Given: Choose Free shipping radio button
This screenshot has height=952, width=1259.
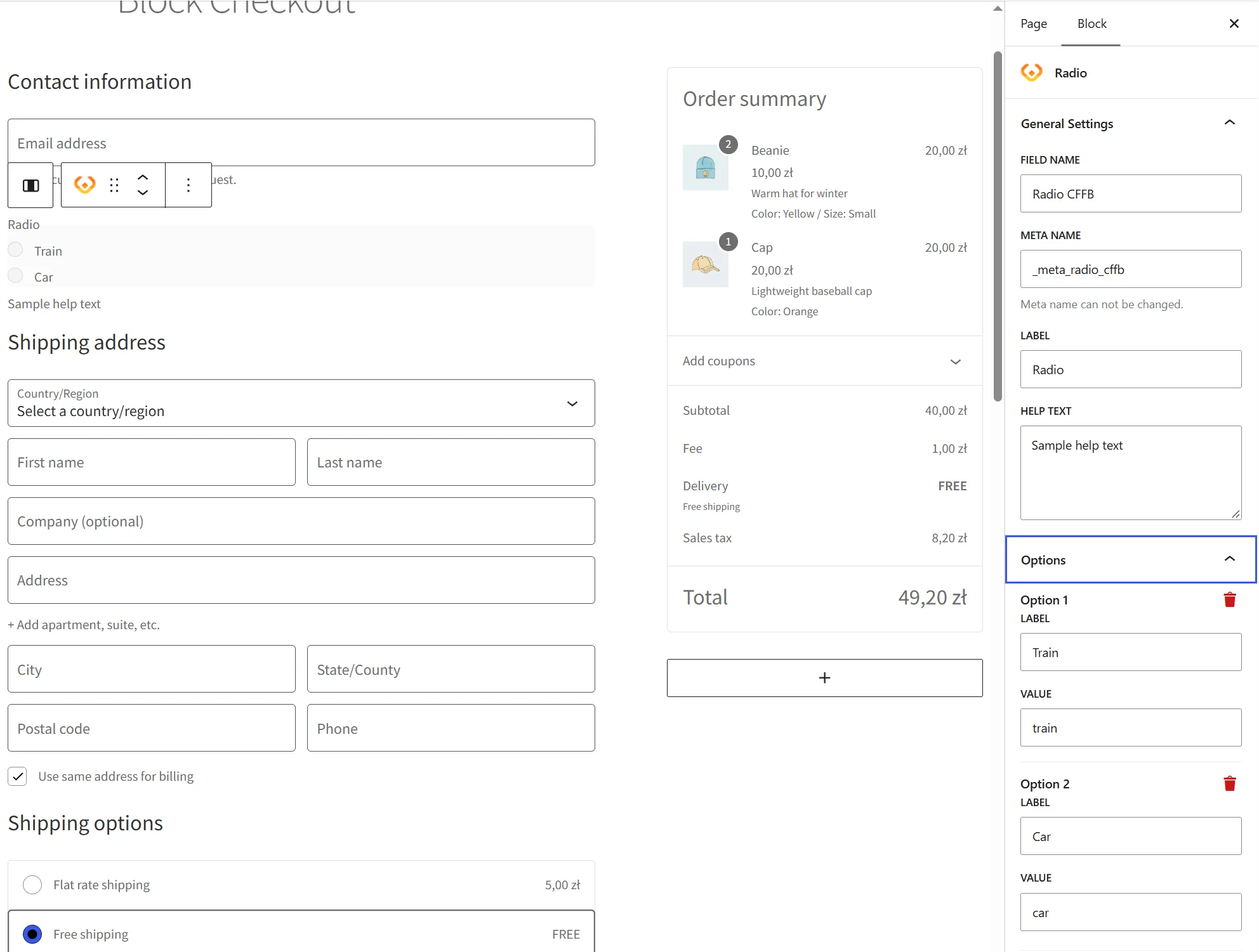Looking at the screenshot, I should click(x=32, y=934).
